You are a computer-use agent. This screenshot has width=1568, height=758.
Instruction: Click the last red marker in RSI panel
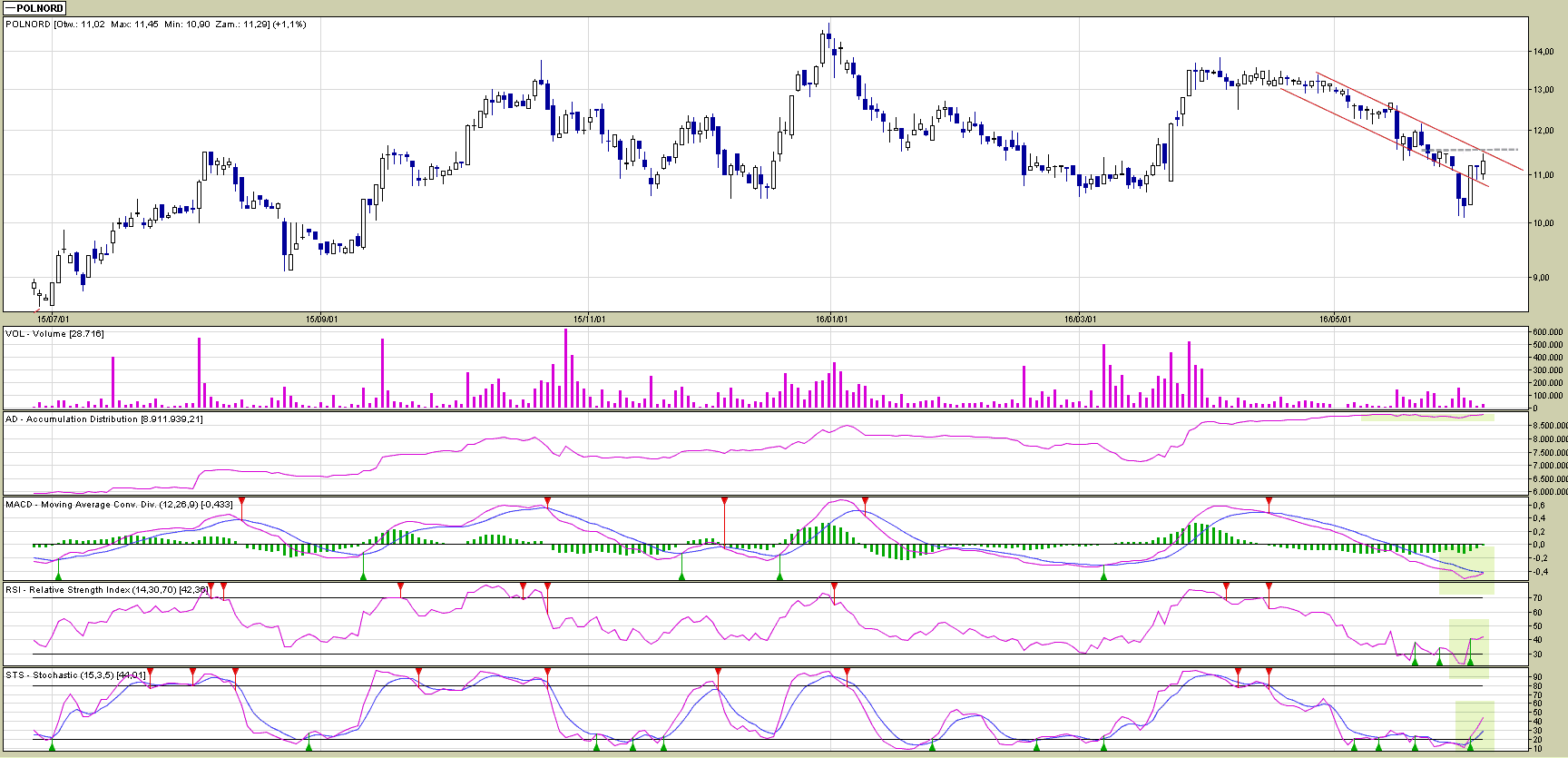pyautogui.click(x=1269, y=587)
